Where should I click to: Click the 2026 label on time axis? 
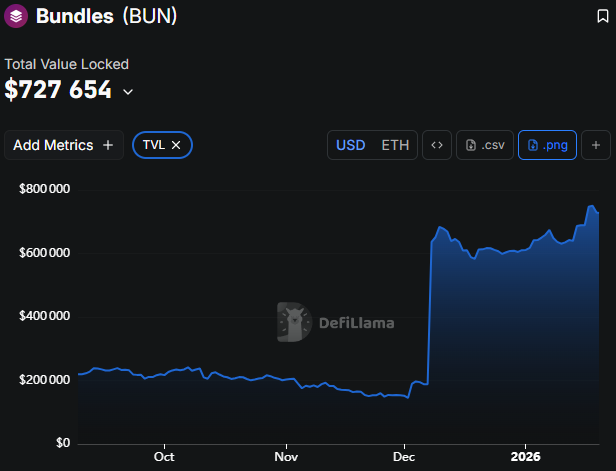[525, 457]
